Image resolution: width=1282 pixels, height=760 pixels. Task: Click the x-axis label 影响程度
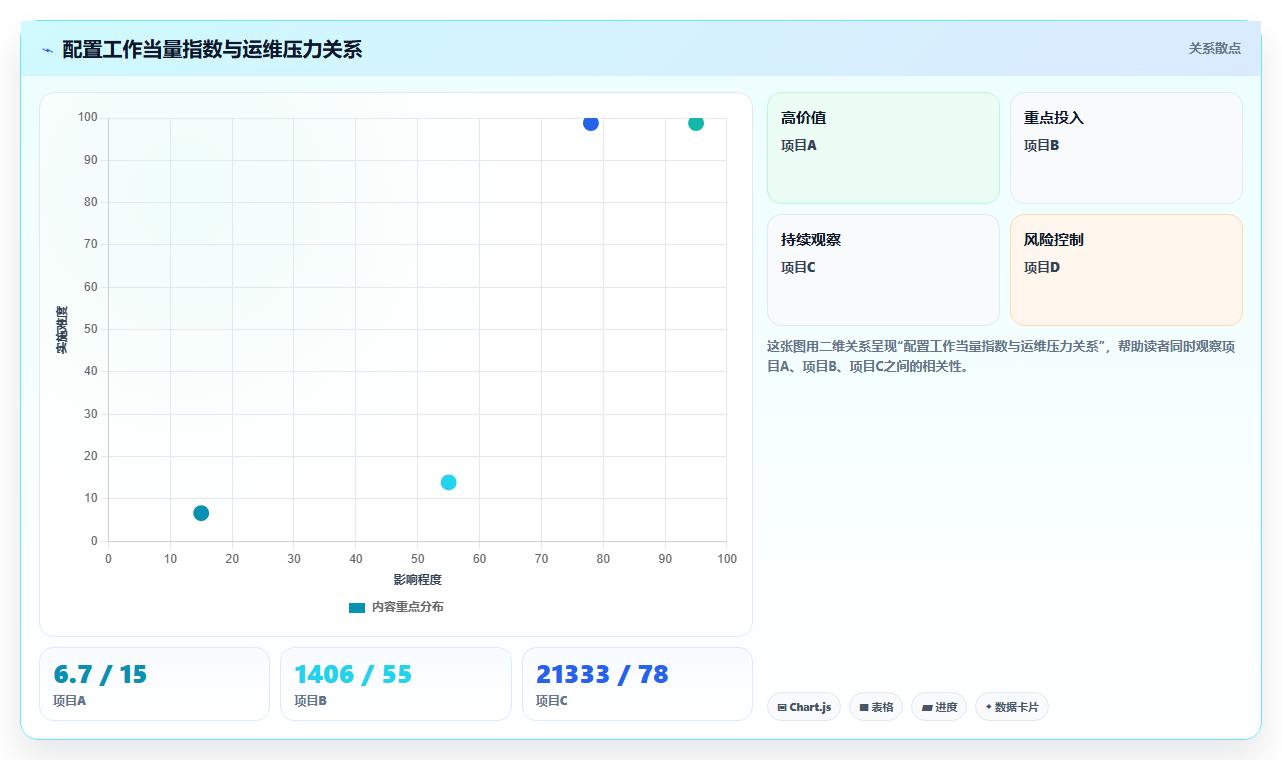click(417, 579)
